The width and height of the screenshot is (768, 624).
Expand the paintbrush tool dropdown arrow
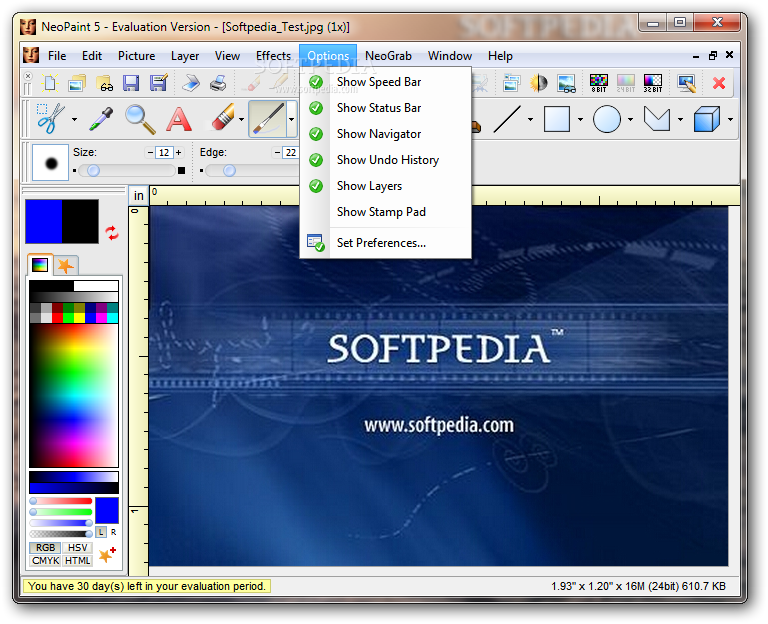(x=291, y=119)
